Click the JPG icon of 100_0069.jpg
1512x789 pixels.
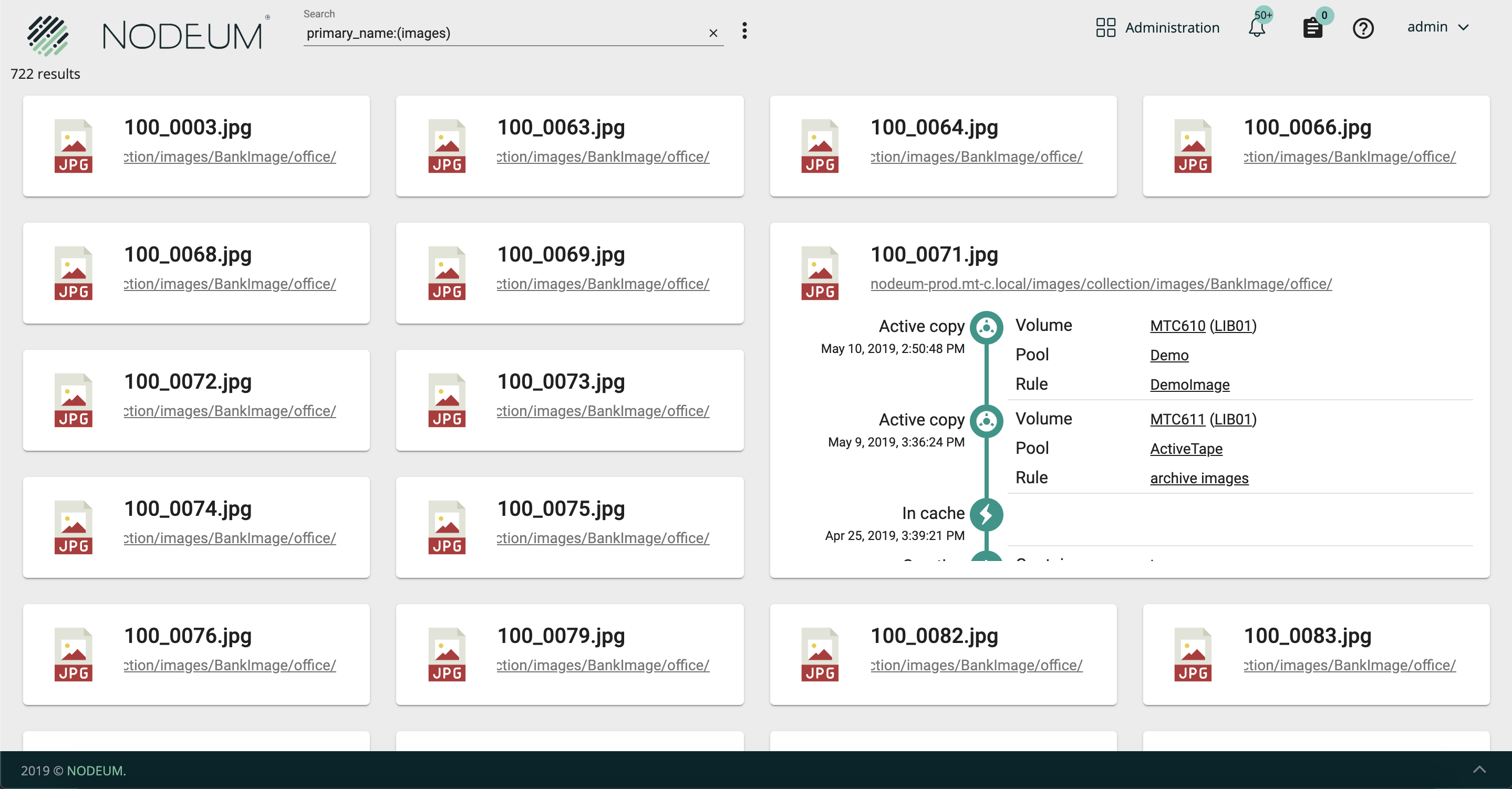click(447, 273)
